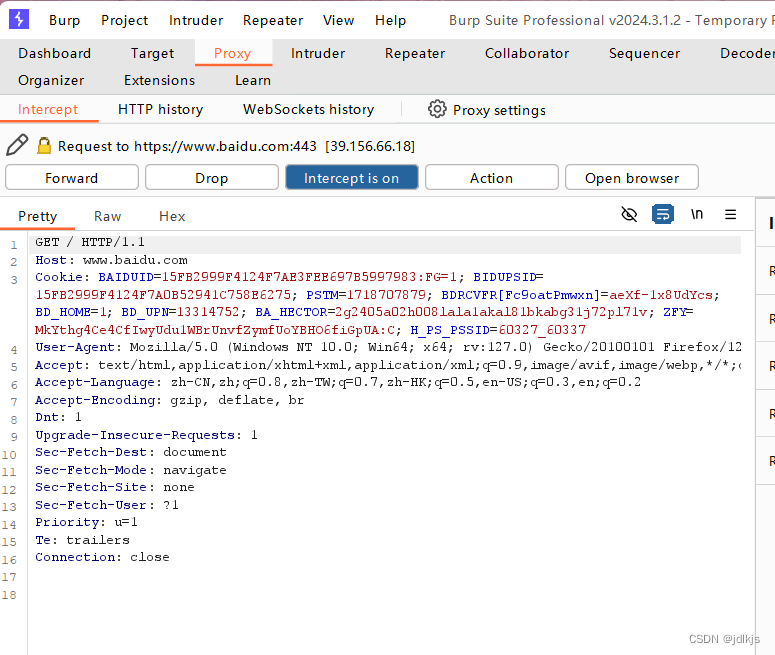Open the Repeater menu in menu bar
The image size is (775, 655).
[273, 20]
